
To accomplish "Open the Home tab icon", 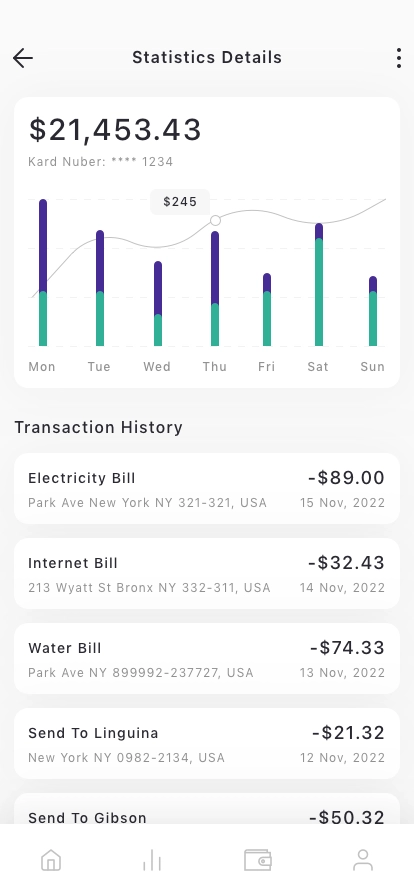I will (51, 860).
